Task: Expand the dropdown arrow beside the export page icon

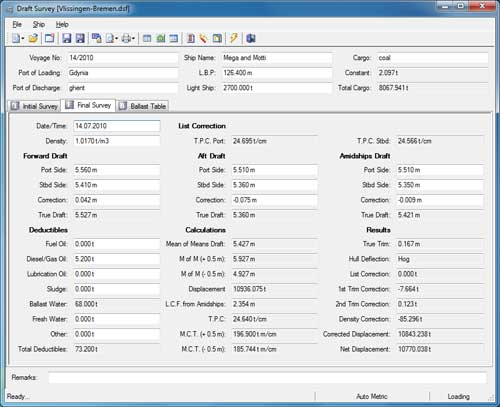Action: point(117,39)
